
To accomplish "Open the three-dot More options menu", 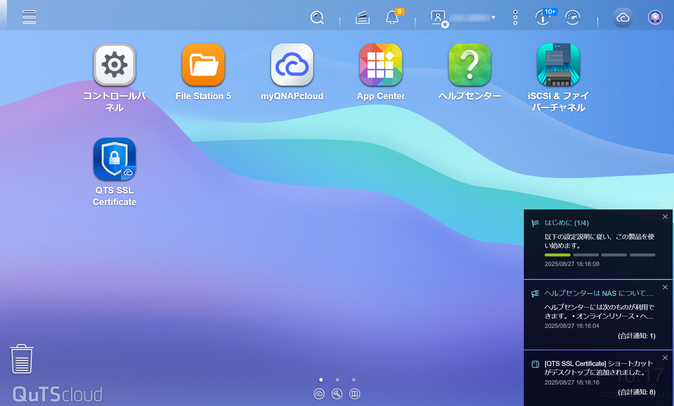I will (x=515, y=18).
